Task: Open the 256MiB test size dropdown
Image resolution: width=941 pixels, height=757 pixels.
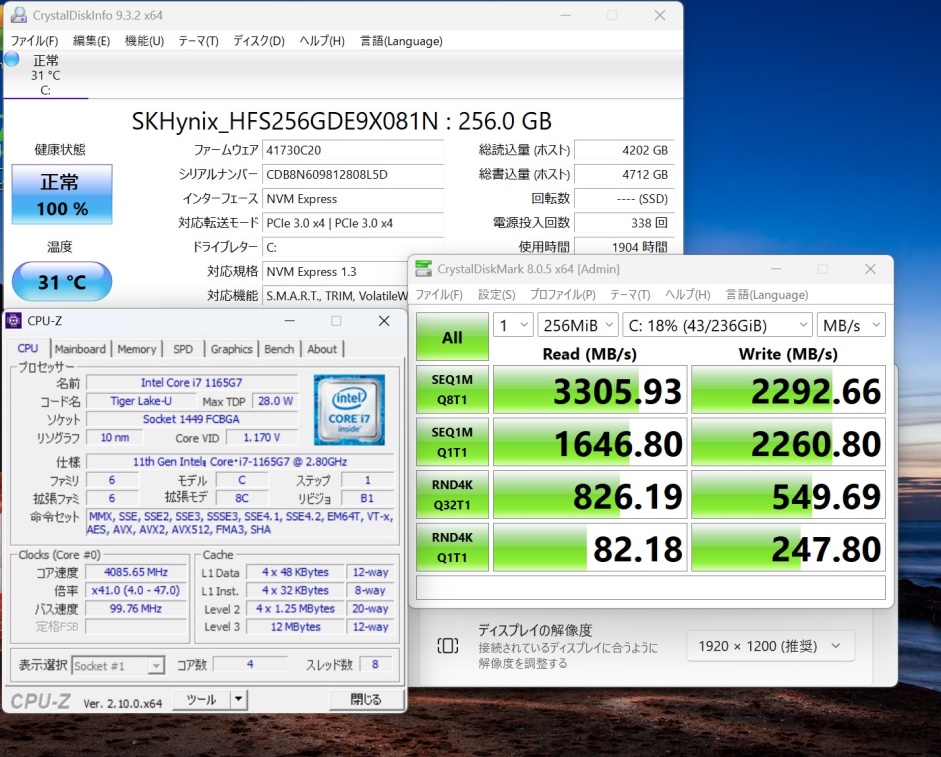Action: pos(577,325)
